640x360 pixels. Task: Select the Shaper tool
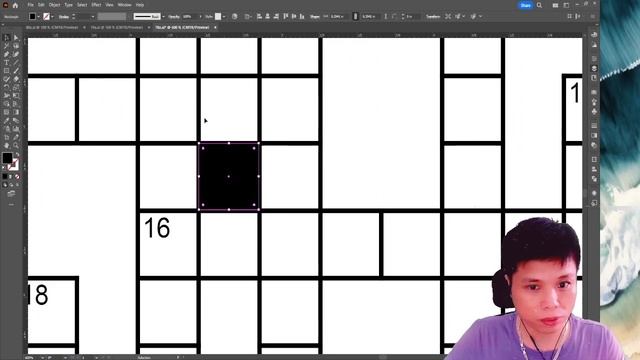coord(7,79)
